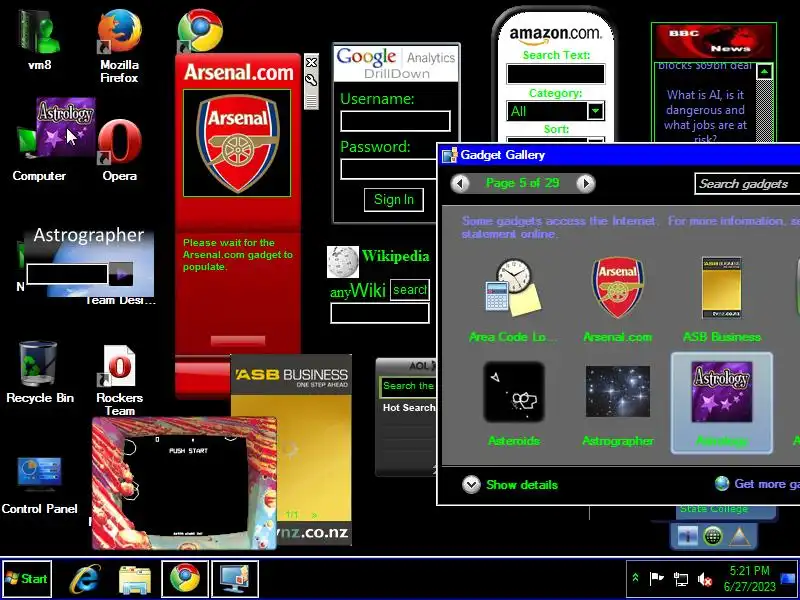800x600 pixels.
Task: Open the network tray icon
Action: coord(681,579)
